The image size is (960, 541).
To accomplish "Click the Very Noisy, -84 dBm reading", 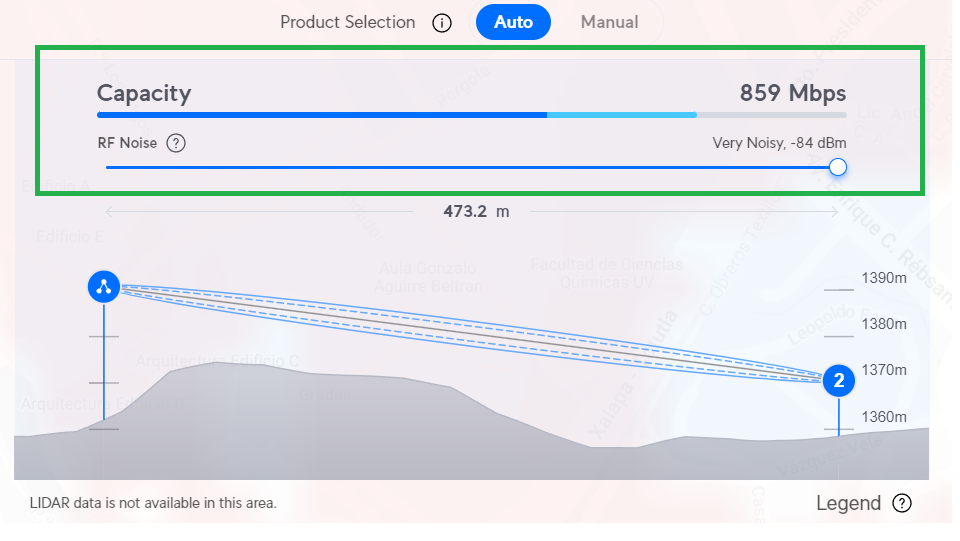I will (779, 143).
